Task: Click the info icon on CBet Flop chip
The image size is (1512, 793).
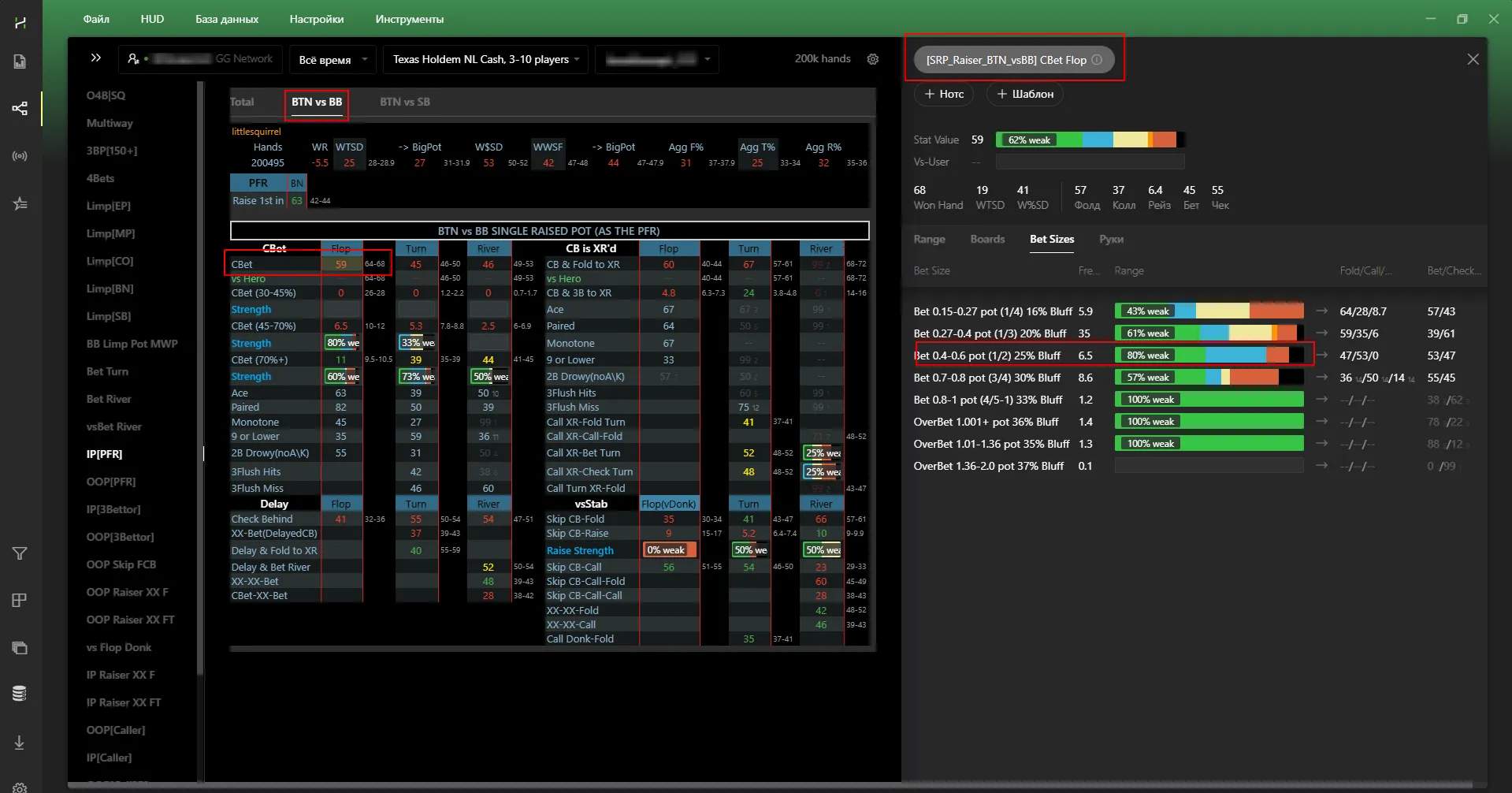Action: tap(1097, 60)
